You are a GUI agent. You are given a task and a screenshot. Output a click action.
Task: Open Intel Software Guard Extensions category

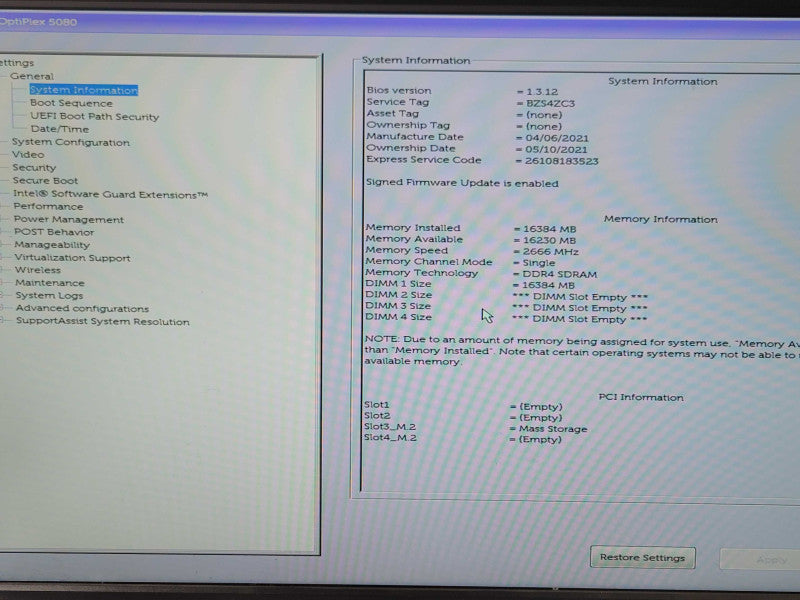[110, 194]
